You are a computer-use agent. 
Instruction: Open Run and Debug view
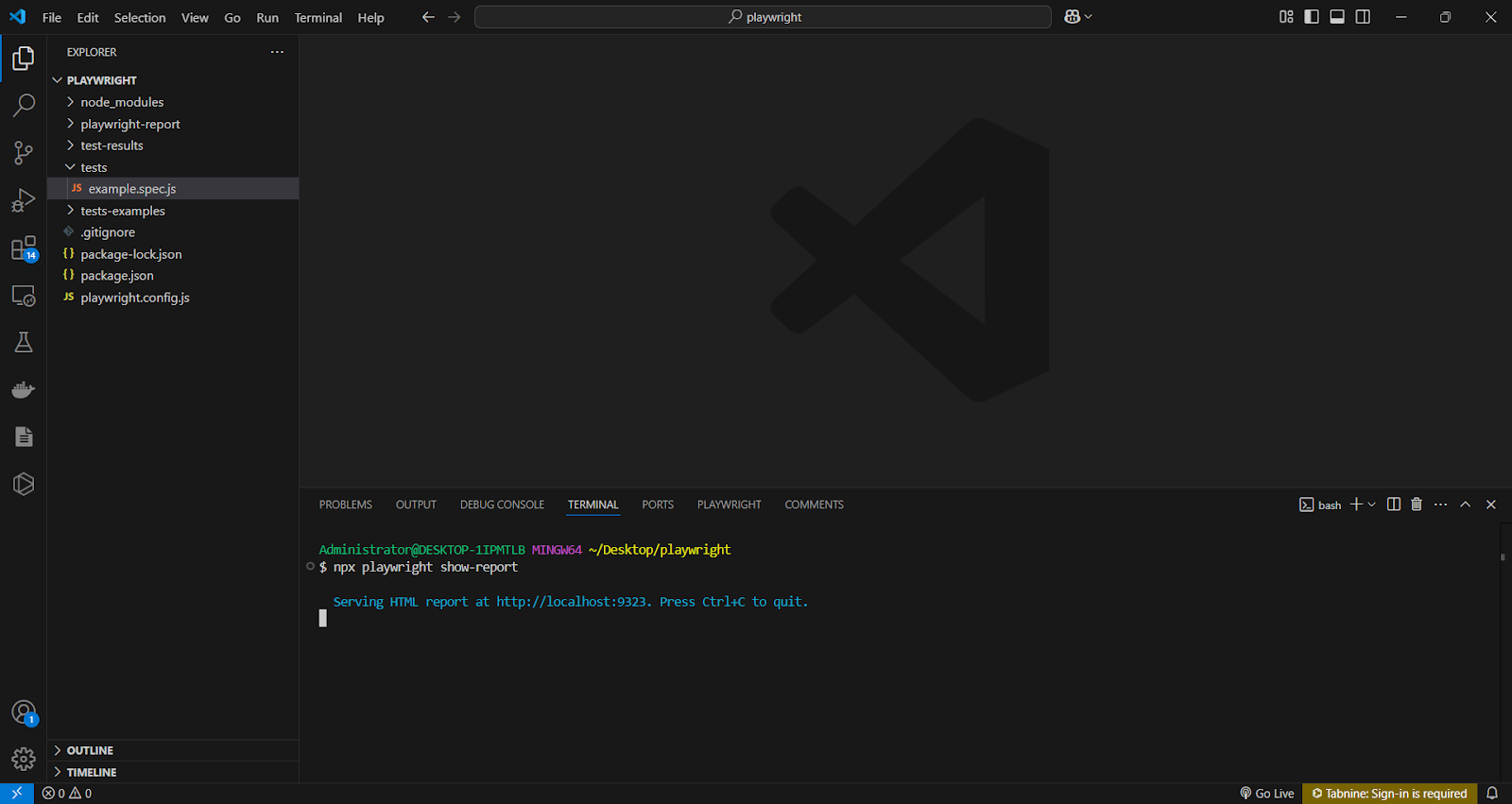tap(24, 200)
